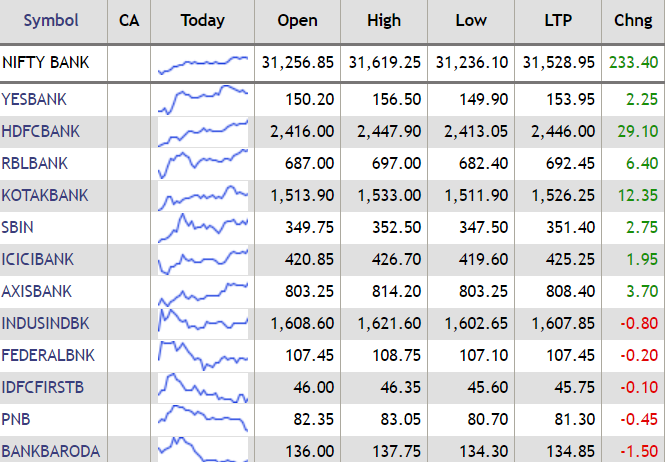Open the AXISBANK symbol link
This screenshot has width=665, height=462.
37,291
